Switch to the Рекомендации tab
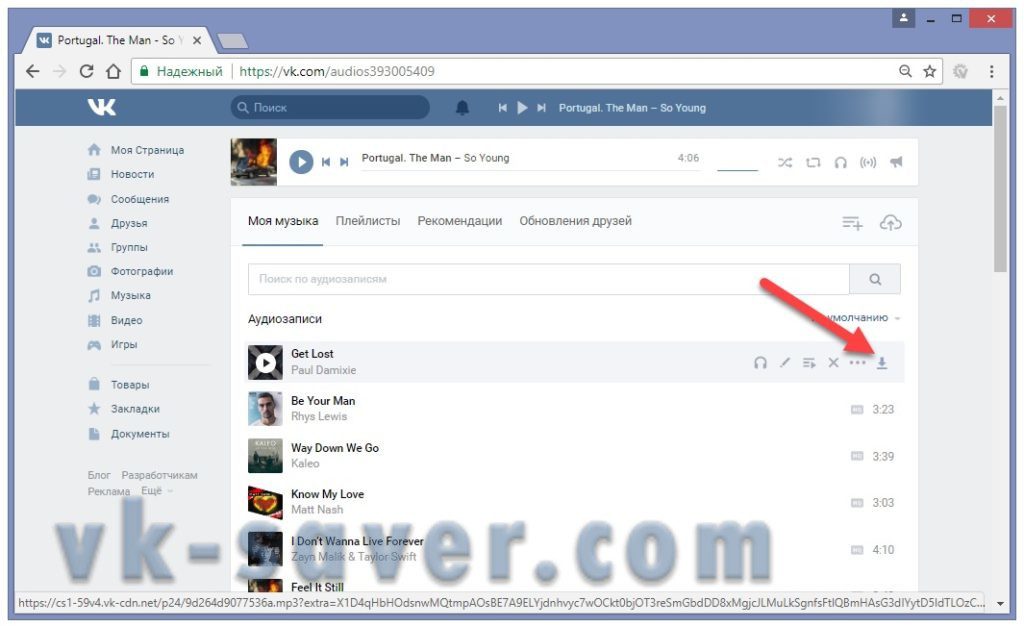Image resolution: width=1024 pixels, height=626 pixels. 460,221
